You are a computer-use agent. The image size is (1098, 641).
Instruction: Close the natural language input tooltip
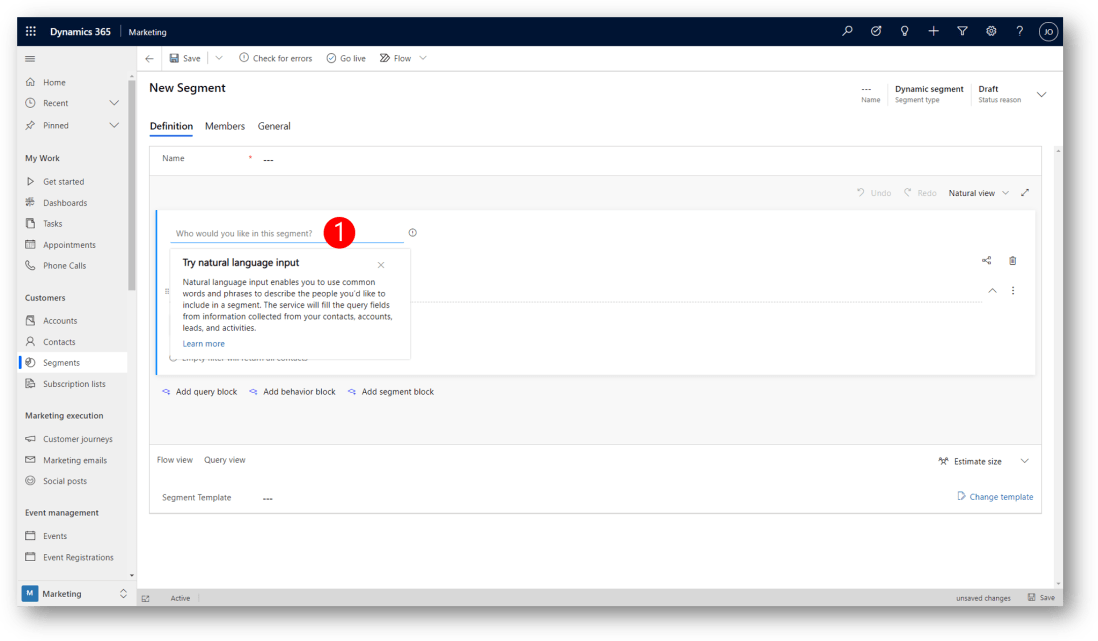(x=381, y=265)
